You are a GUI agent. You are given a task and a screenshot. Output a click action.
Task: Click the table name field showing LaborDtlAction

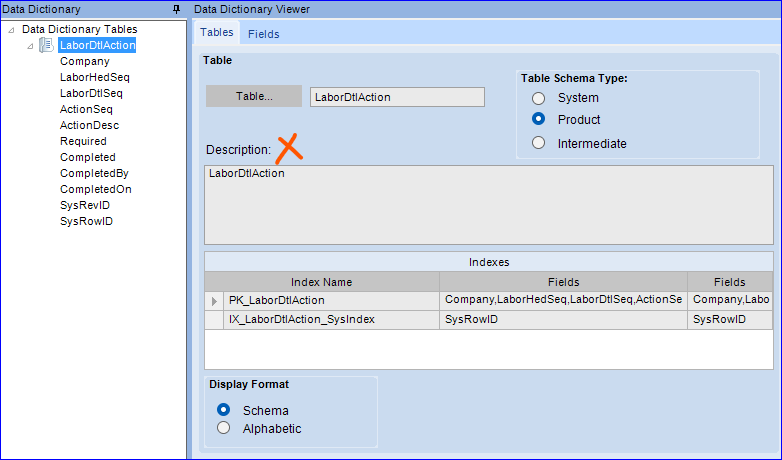[x=397, y=97]
